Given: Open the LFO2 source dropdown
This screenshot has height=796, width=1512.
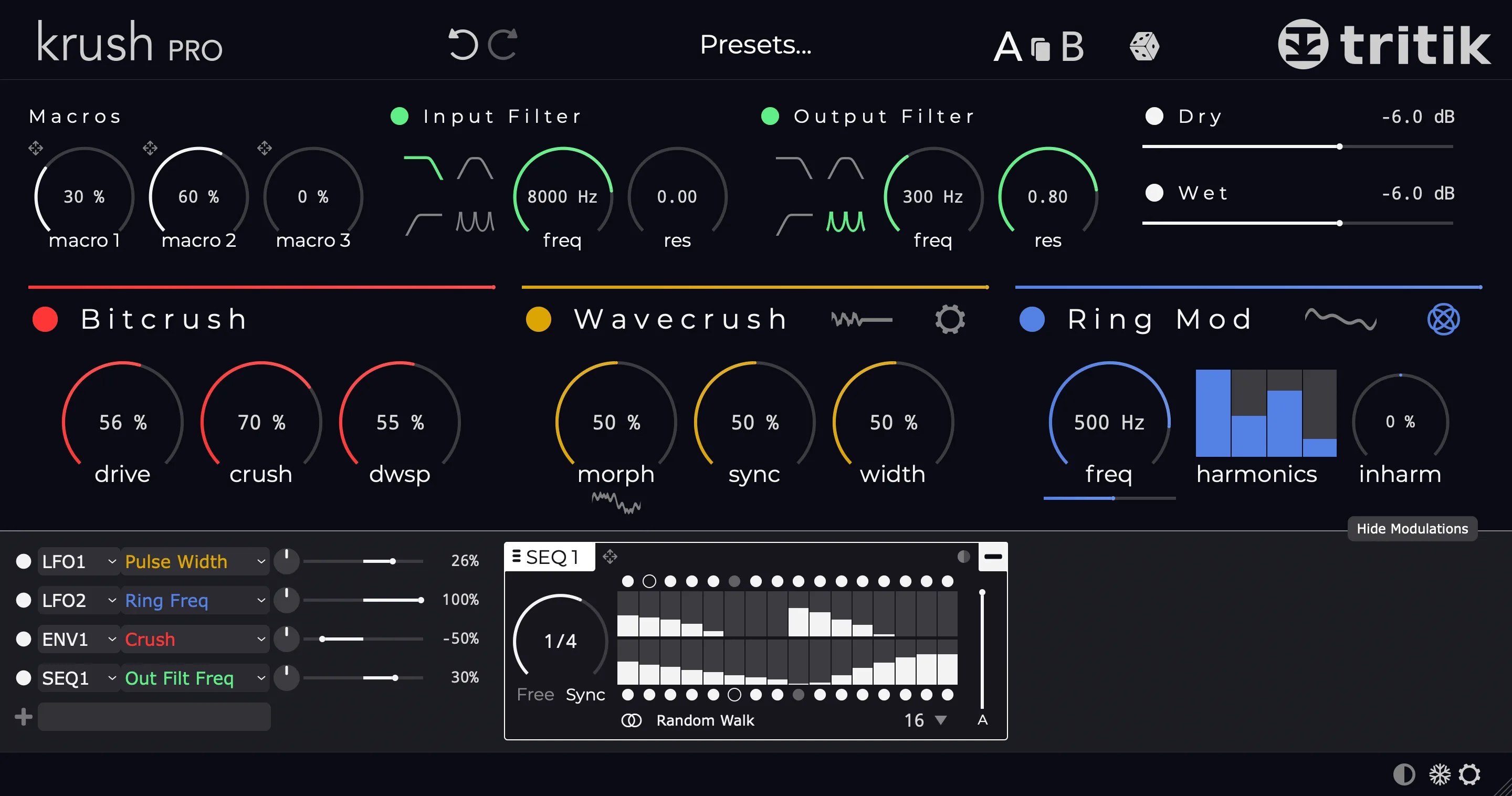Looking at the screenshot, I should coord(79,601).
